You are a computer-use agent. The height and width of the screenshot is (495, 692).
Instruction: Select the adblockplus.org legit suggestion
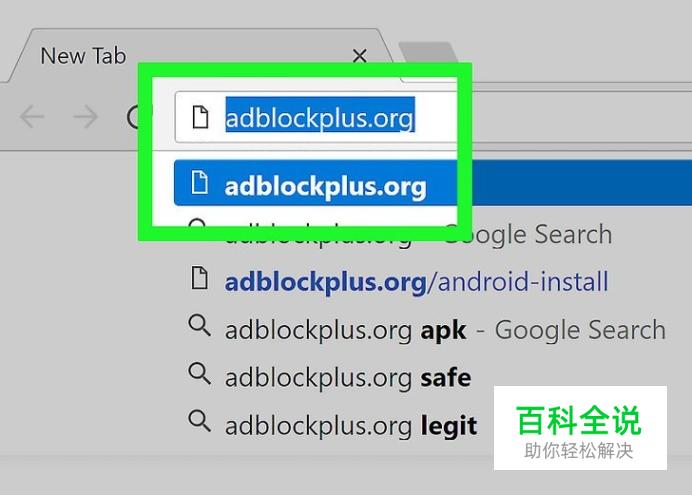351,426
